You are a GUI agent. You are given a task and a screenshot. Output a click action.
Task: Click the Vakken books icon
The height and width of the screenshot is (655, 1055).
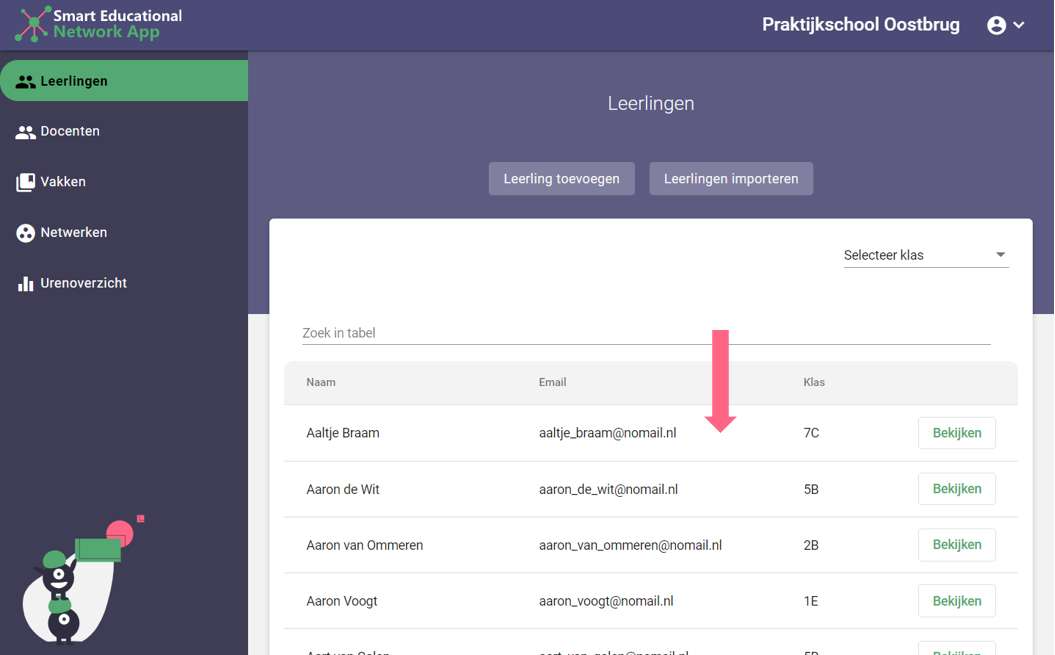click(25, 182)
